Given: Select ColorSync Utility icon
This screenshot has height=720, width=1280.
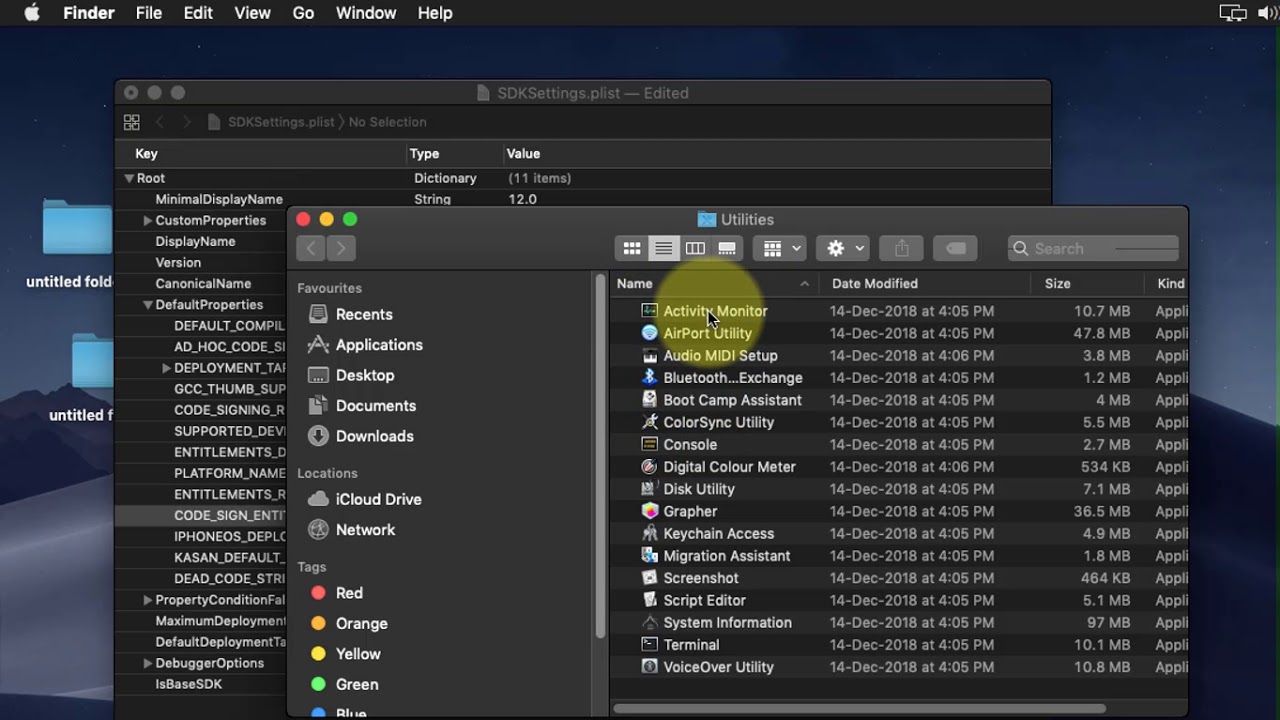Looking at the screenshot, I should point(649,422).
